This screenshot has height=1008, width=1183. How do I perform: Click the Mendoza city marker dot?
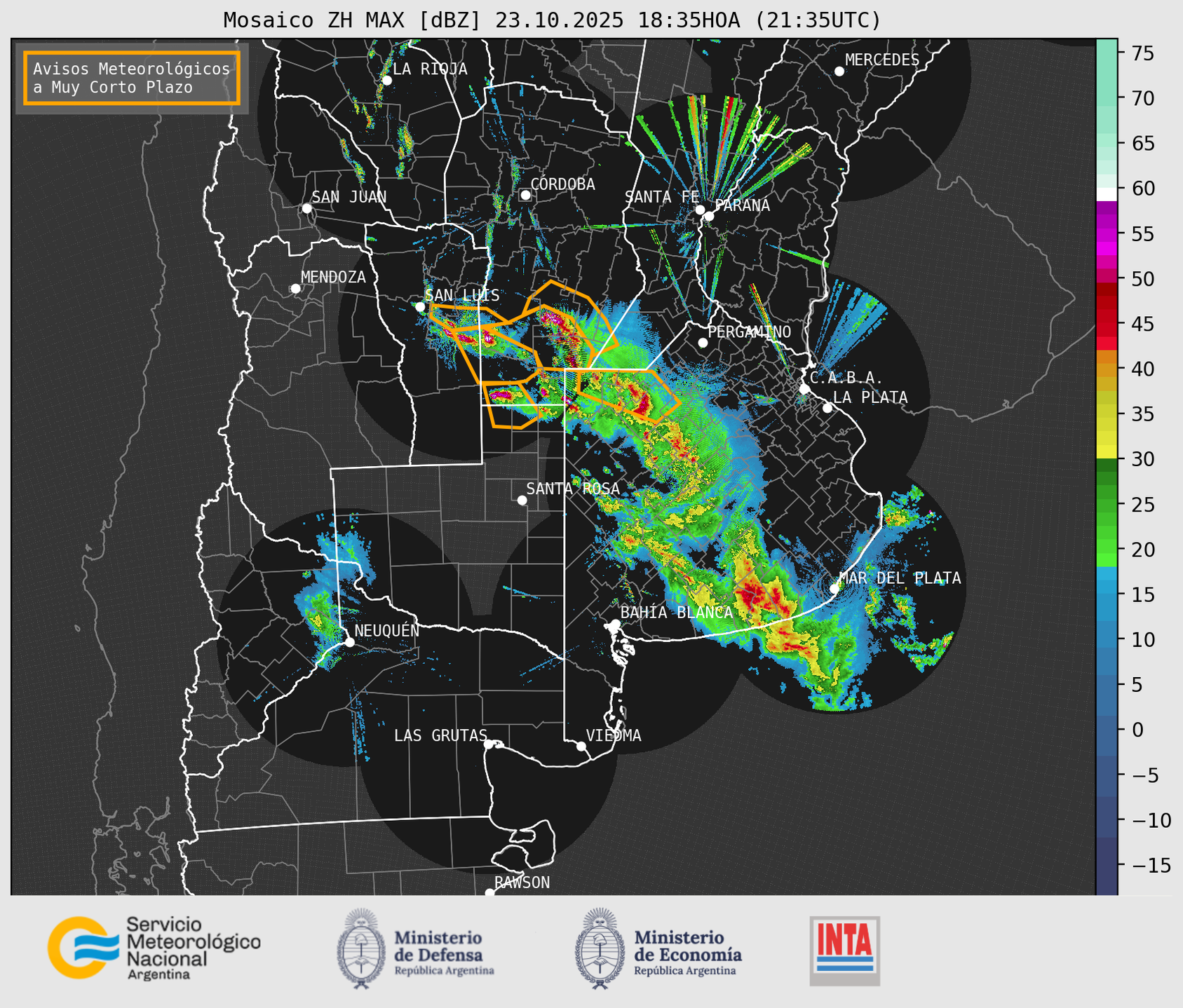coord(295,289)
